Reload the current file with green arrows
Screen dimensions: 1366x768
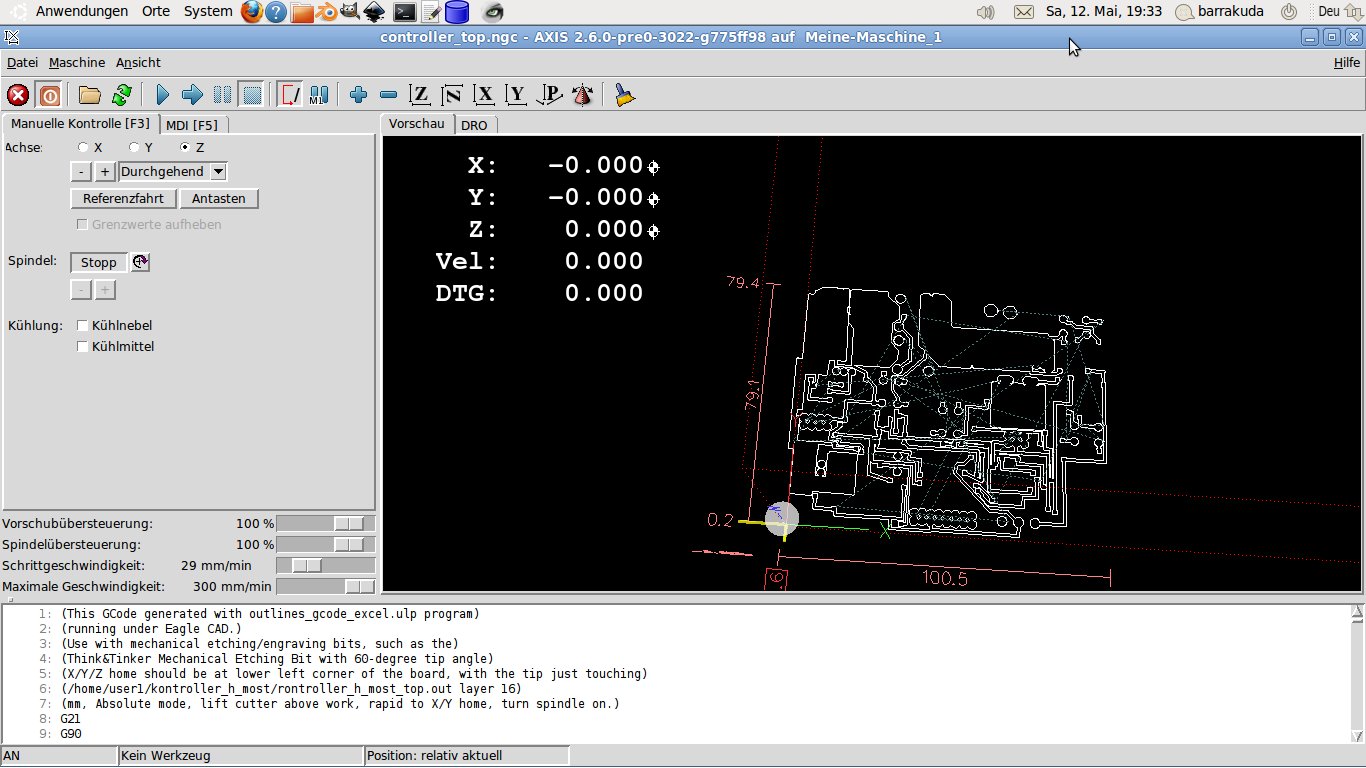121,95
